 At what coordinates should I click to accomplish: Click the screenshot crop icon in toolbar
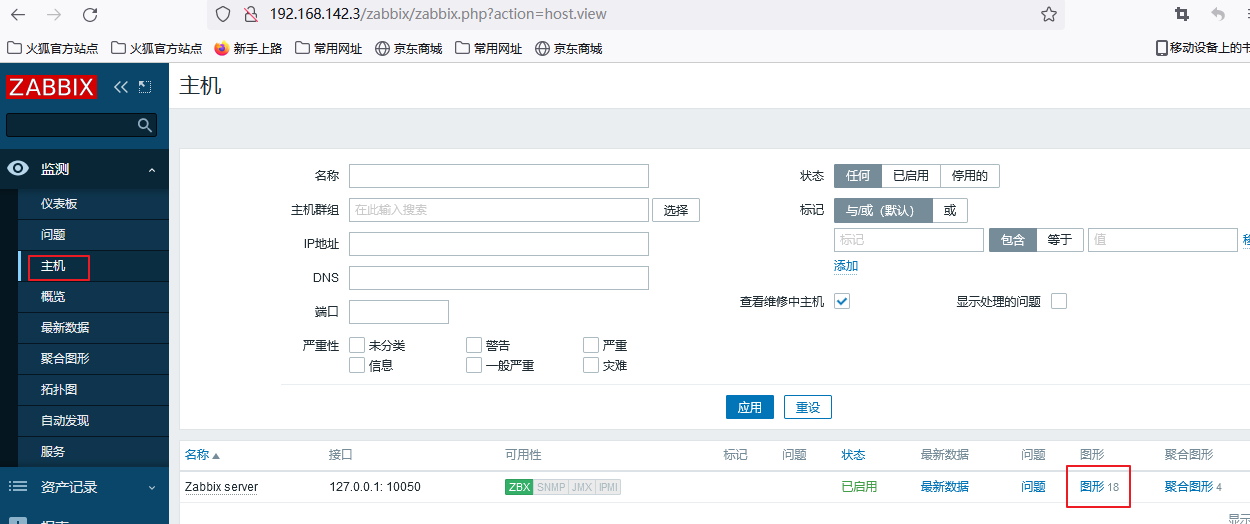[1182, 14]
